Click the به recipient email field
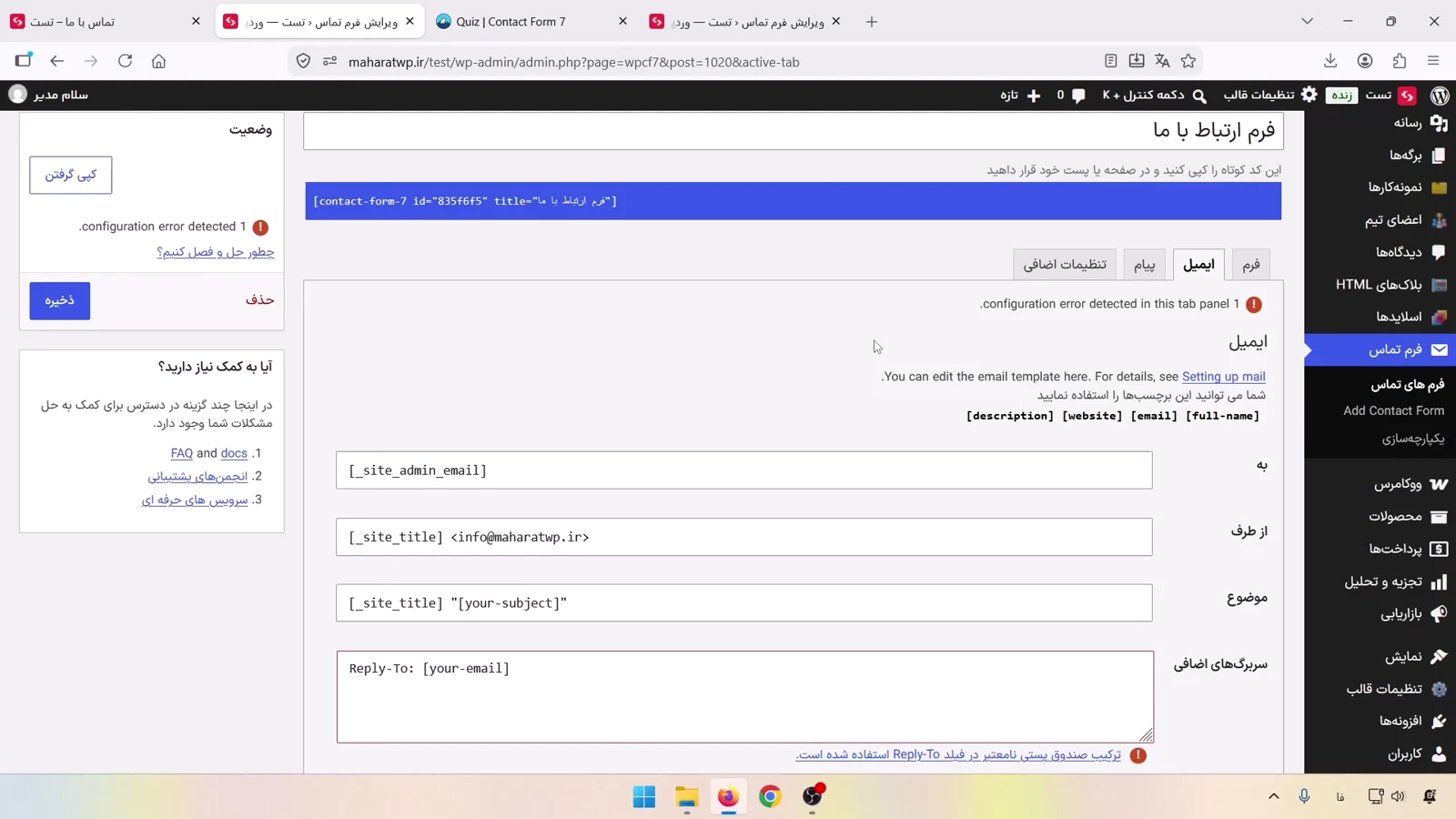The height and width of the screenshot is (819, 1456). click(744, 470)
